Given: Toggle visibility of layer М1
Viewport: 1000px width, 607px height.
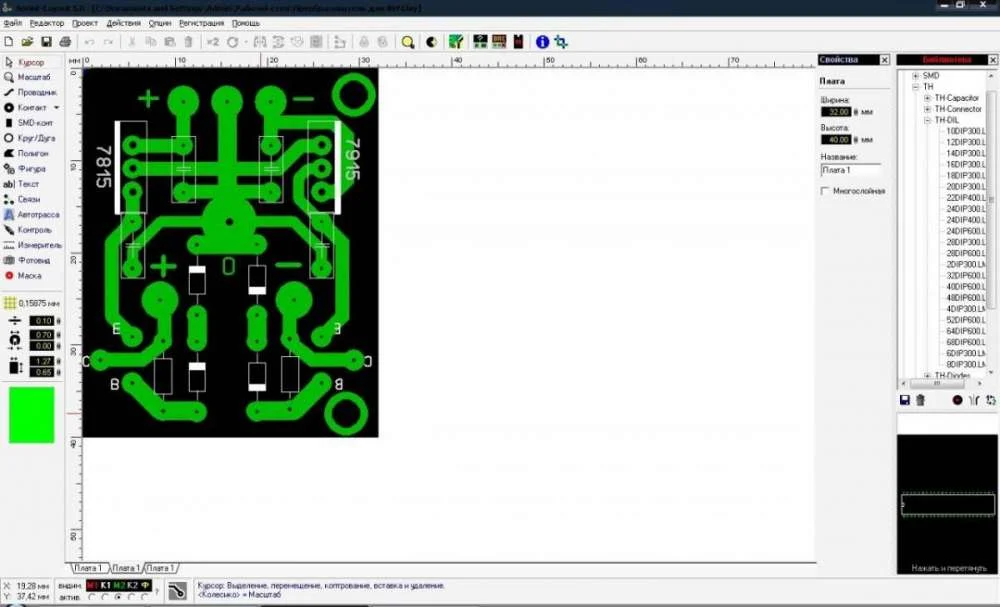Looking at the screenshot, I should pos(92,585).
